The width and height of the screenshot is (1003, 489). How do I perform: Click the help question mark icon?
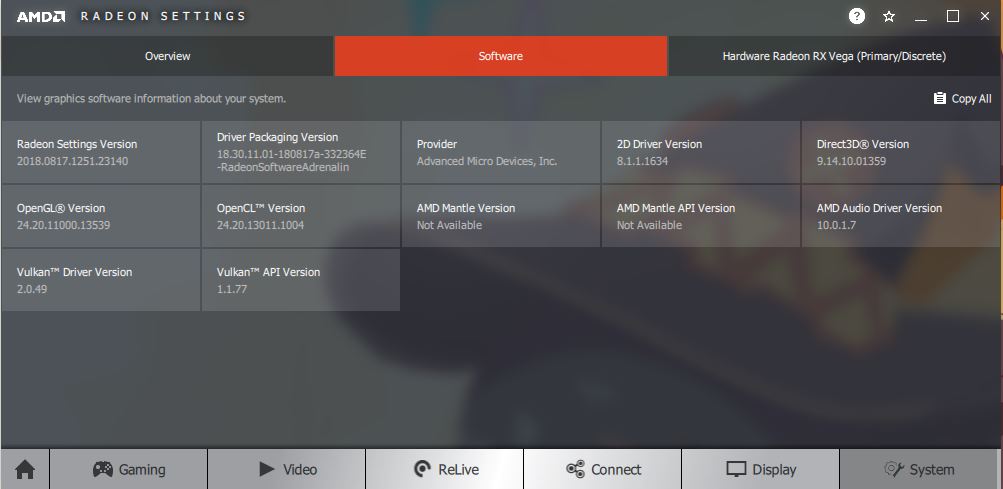tap(857, 17)
